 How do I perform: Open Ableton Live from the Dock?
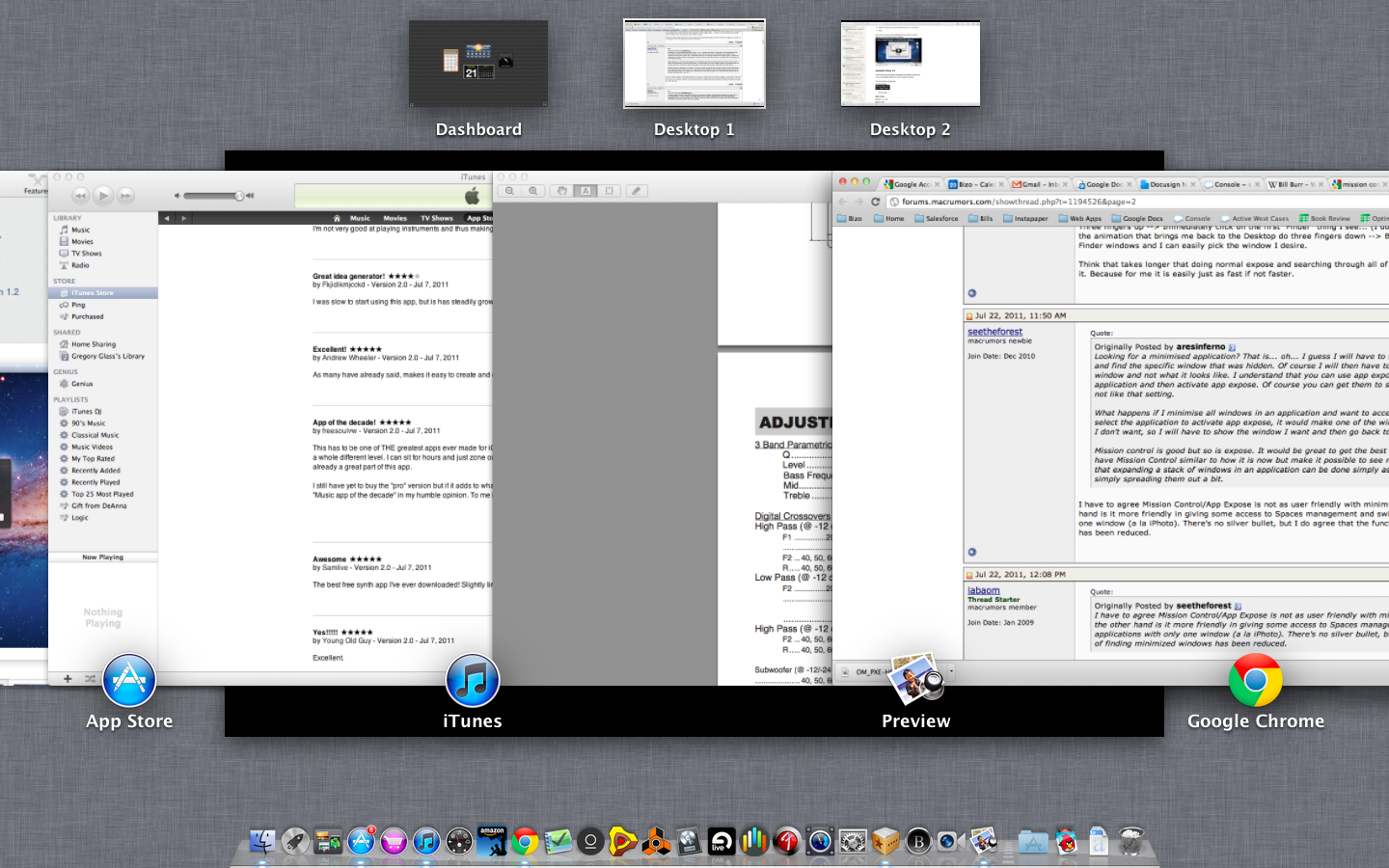[722, 841]
